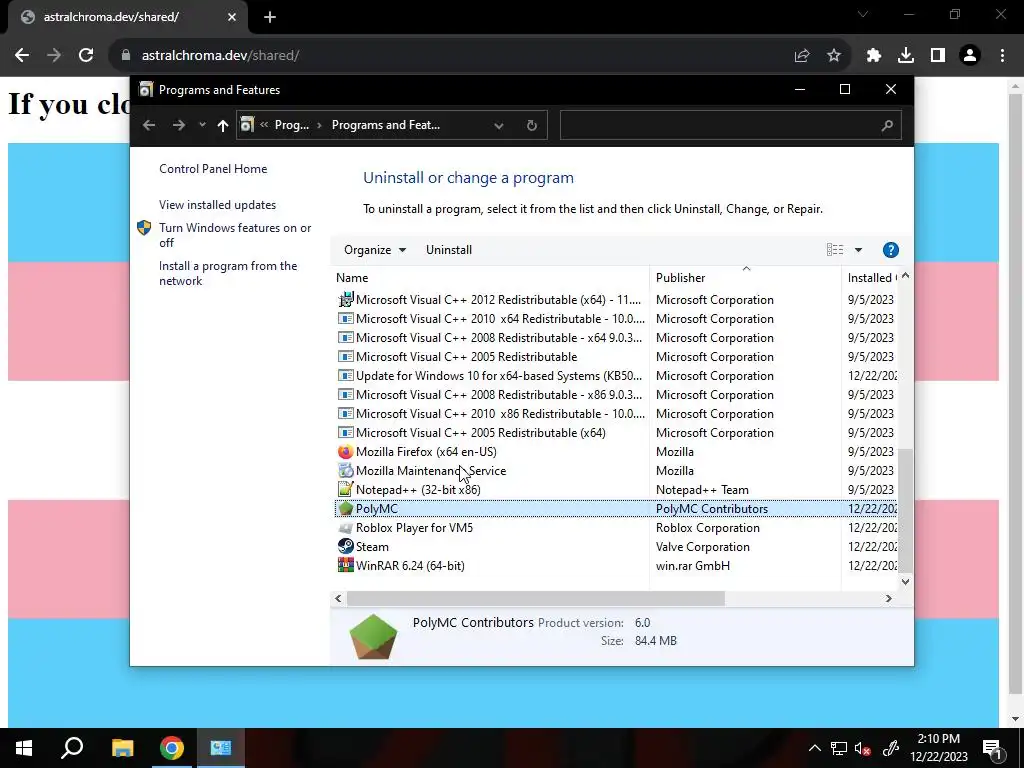
Task: Bookmark this tab with the star icon
Action: (x=834, y=56)
